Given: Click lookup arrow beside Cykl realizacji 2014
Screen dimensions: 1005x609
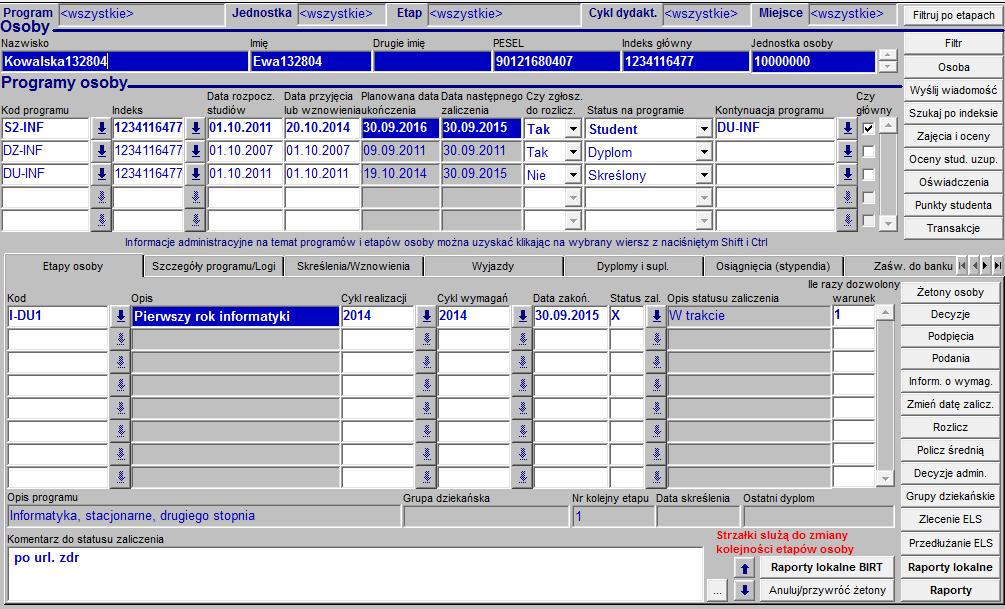Looking at the screenshot, I should (x=426, y=316).
